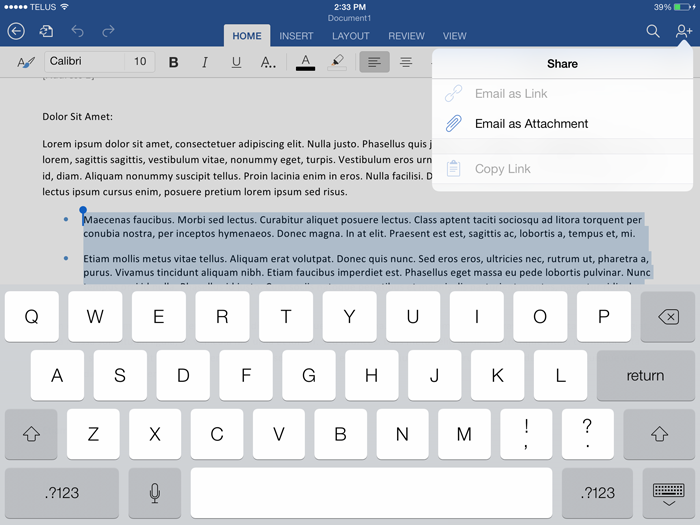Tap the Q key
Viewport: 700px width, 525px height.
(x=32, y=317)
